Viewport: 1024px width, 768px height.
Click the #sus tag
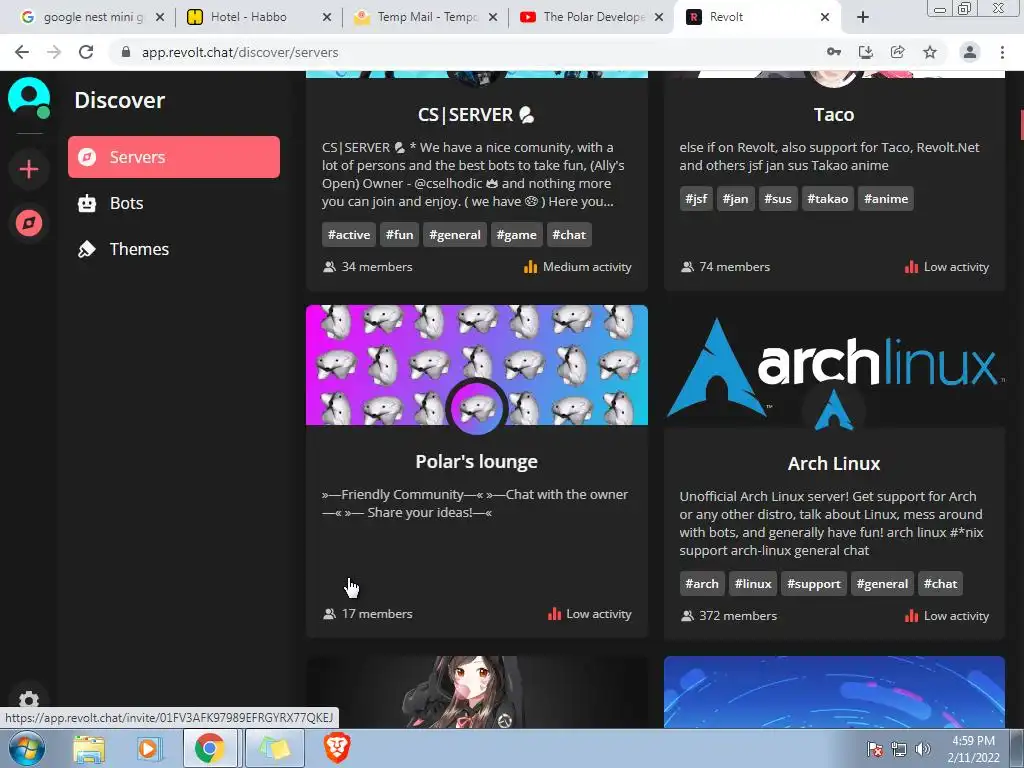[x=778, y=199]
